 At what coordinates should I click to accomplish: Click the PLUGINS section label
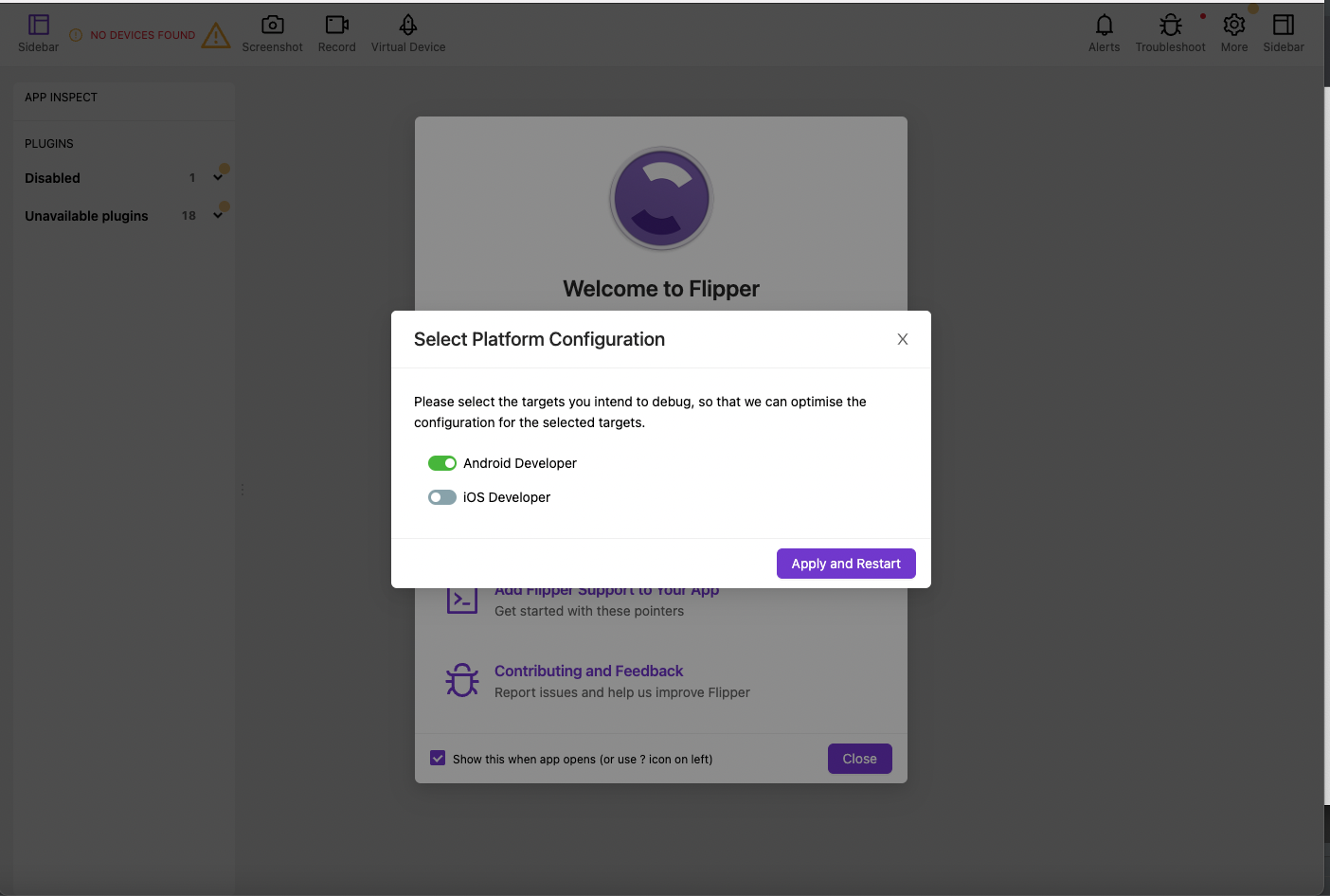[49, 144]
